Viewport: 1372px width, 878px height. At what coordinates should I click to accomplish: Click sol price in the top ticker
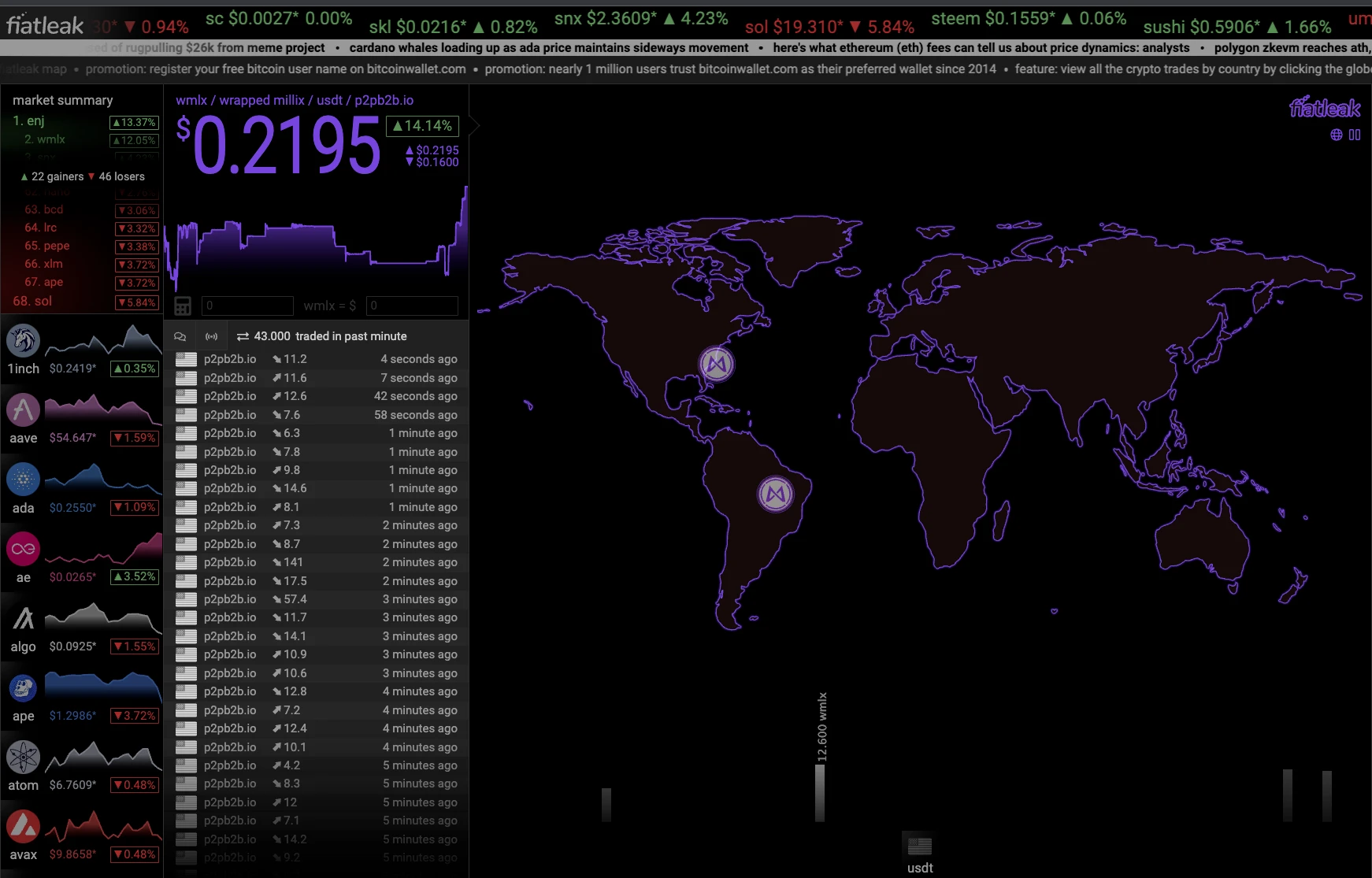[829, 27]
